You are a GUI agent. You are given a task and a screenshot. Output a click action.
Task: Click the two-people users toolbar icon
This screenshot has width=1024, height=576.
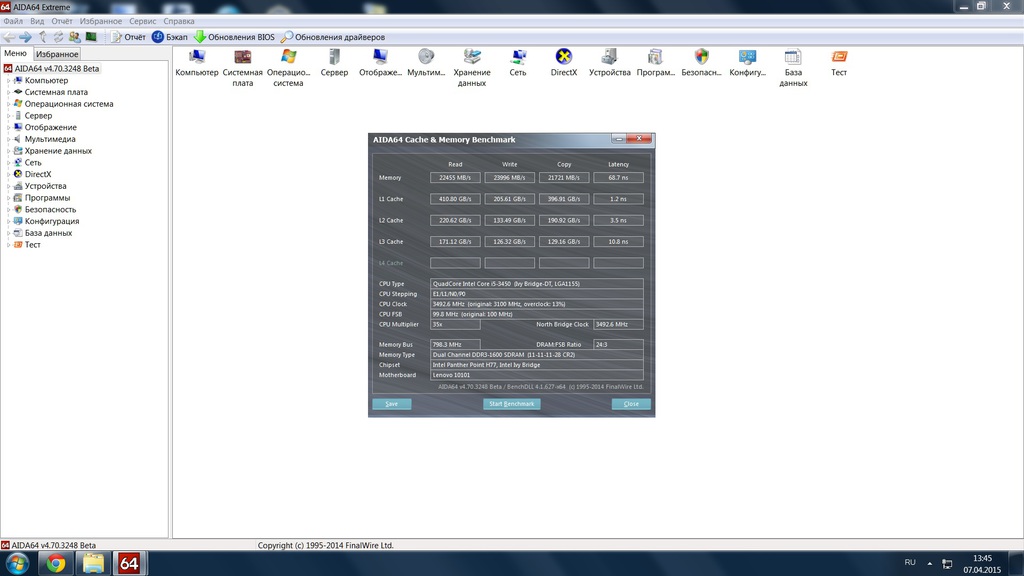click(x=74, y=37)
